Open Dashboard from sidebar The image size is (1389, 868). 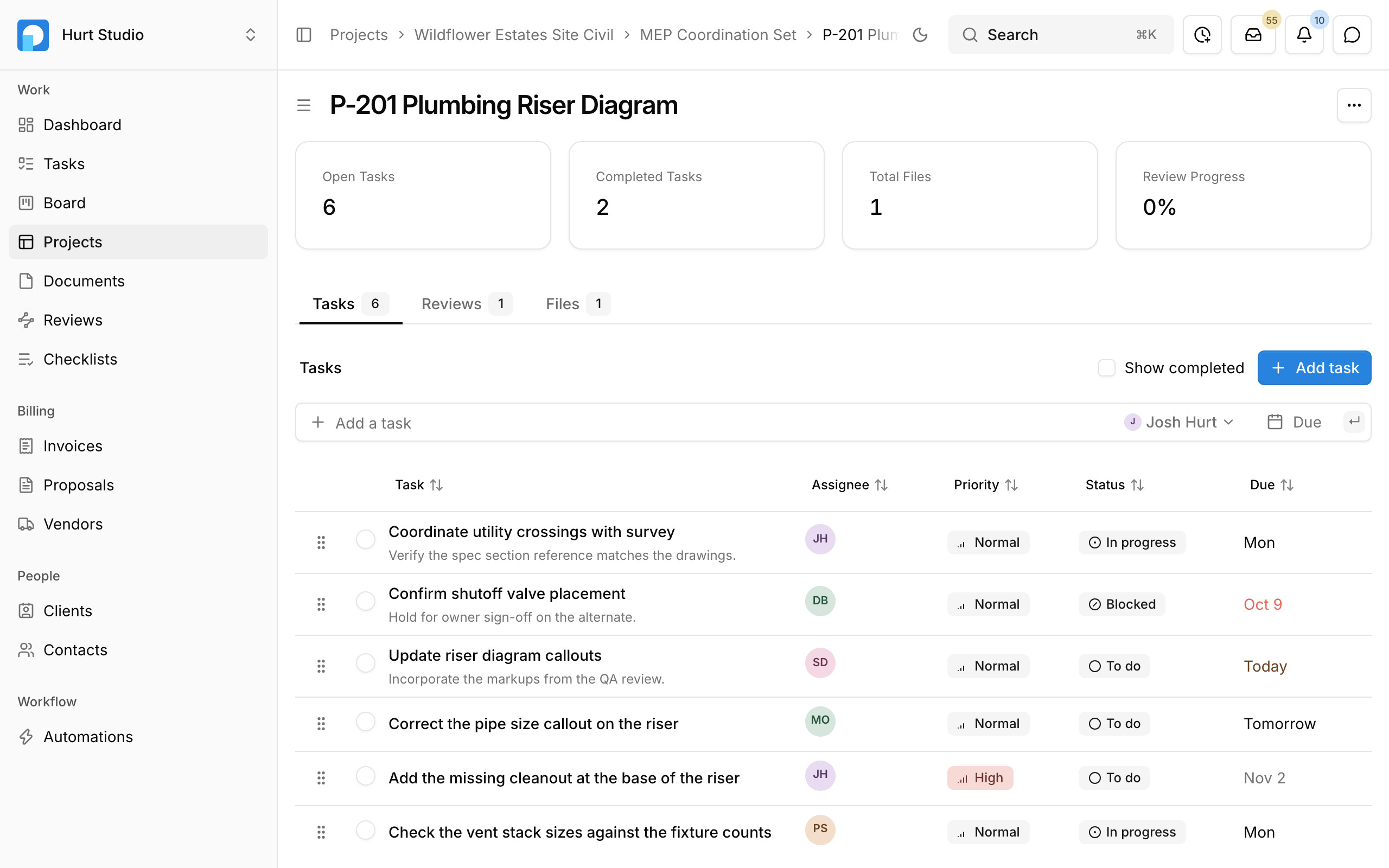138,125
